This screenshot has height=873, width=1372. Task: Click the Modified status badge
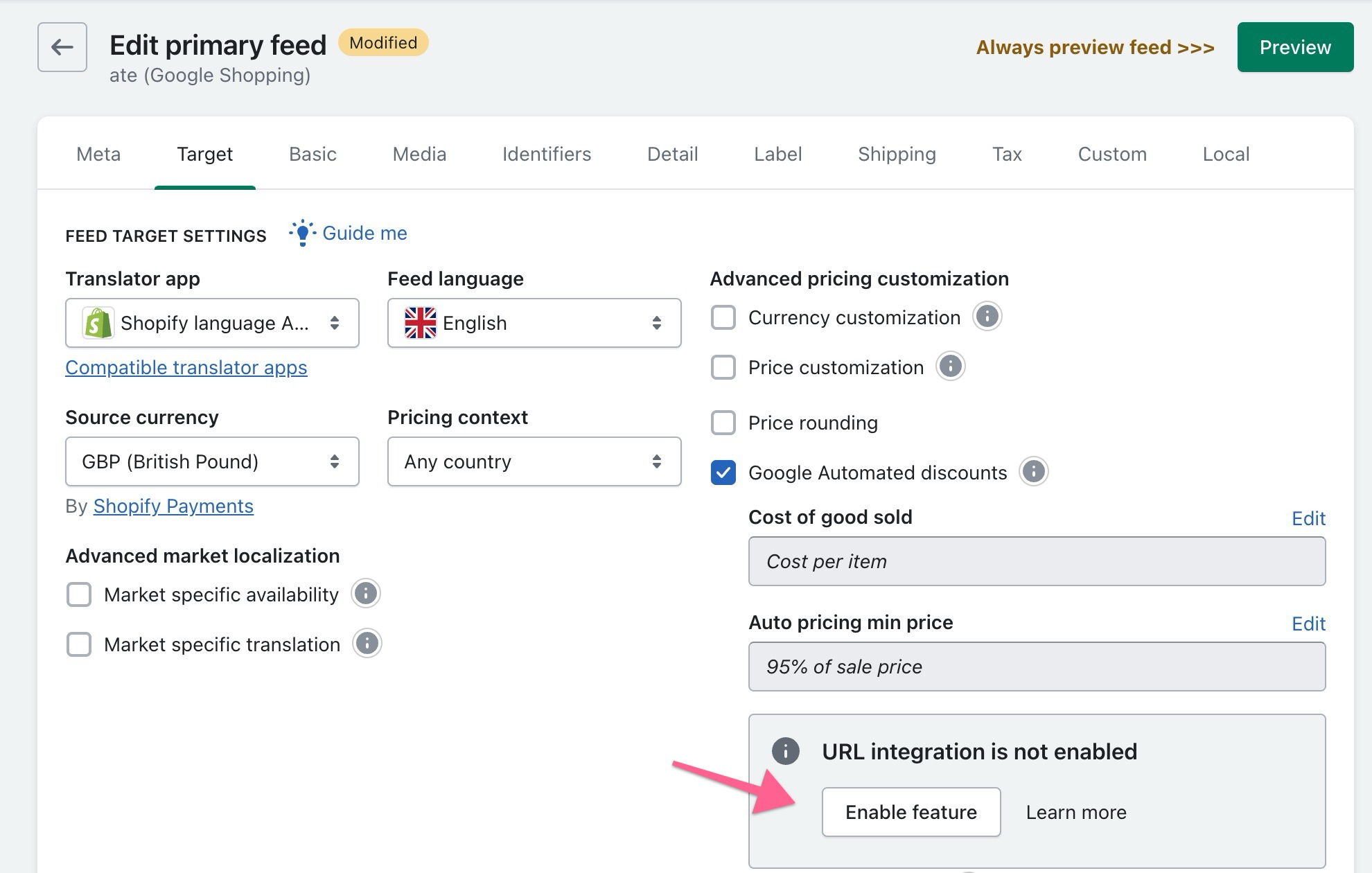point(383,43)
